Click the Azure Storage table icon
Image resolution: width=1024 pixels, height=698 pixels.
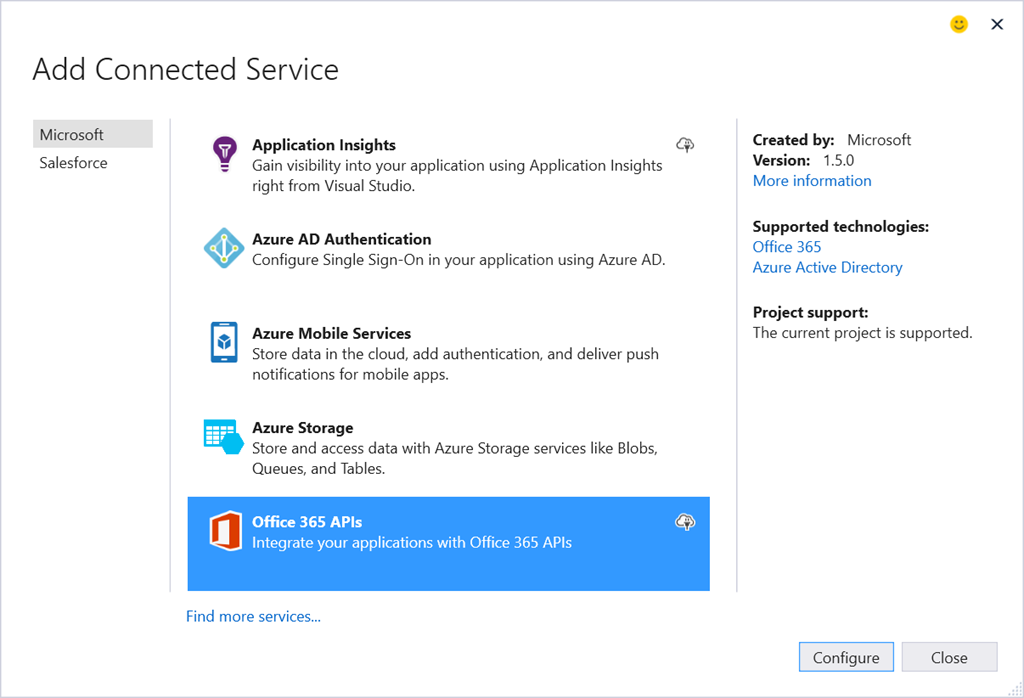click(223, 436)
